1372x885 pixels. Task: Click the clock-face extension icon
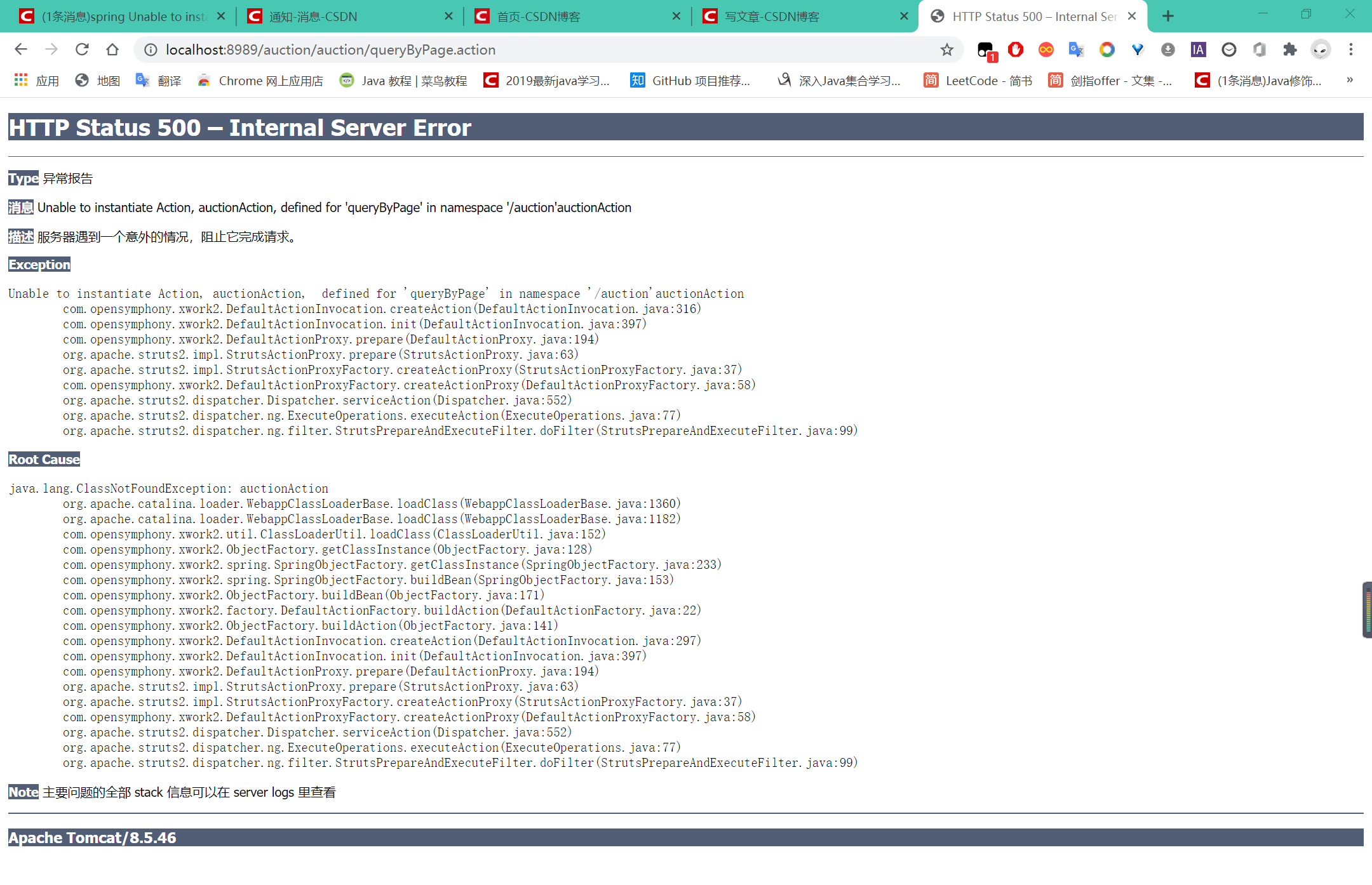[x=1229, y=50]
